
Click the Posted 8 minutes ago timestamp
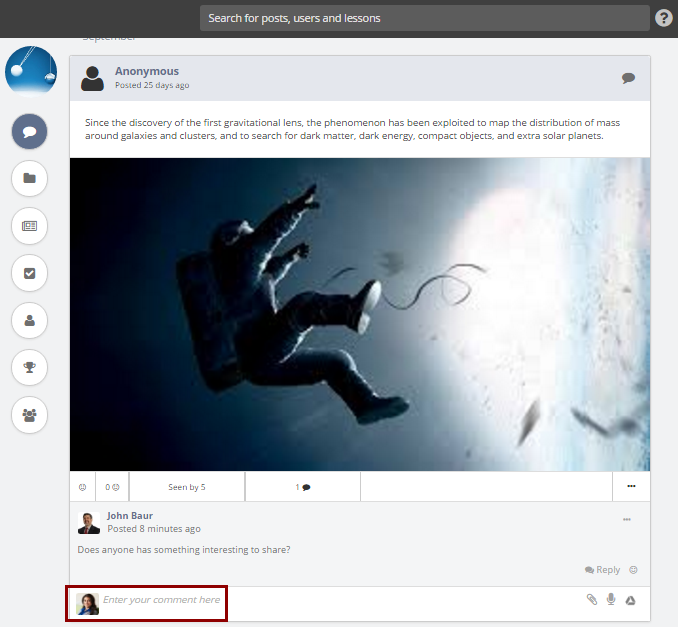[x=154, y=529]
